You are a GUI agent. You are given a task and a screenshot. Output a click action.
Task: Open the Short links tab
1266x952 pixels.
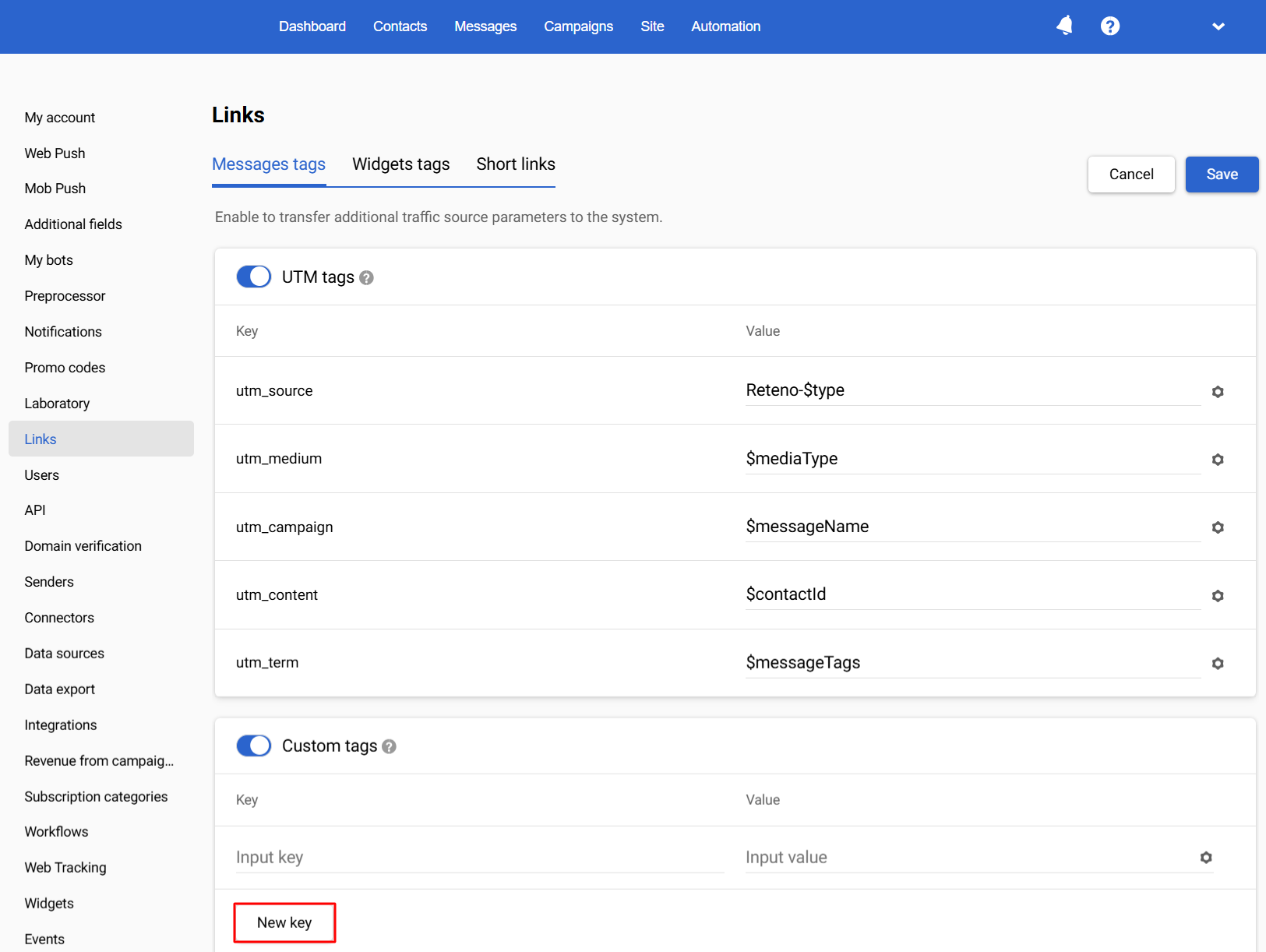pyautogui.click(x=516, y=164)
